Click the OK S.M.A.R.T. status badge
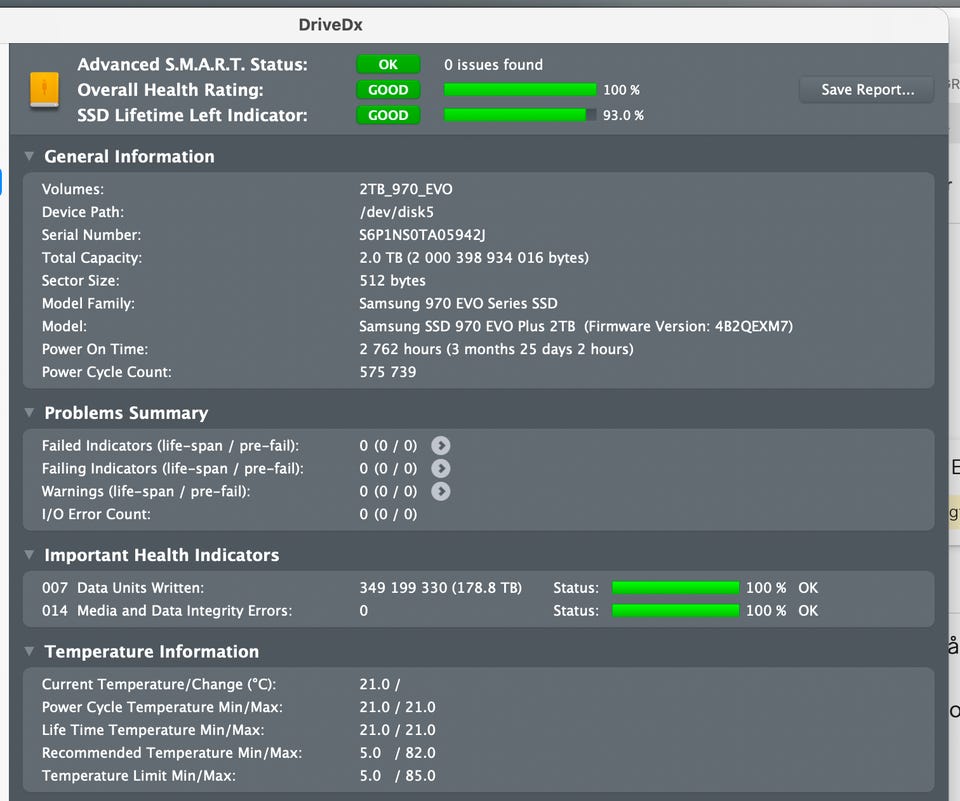 [388, 64]
